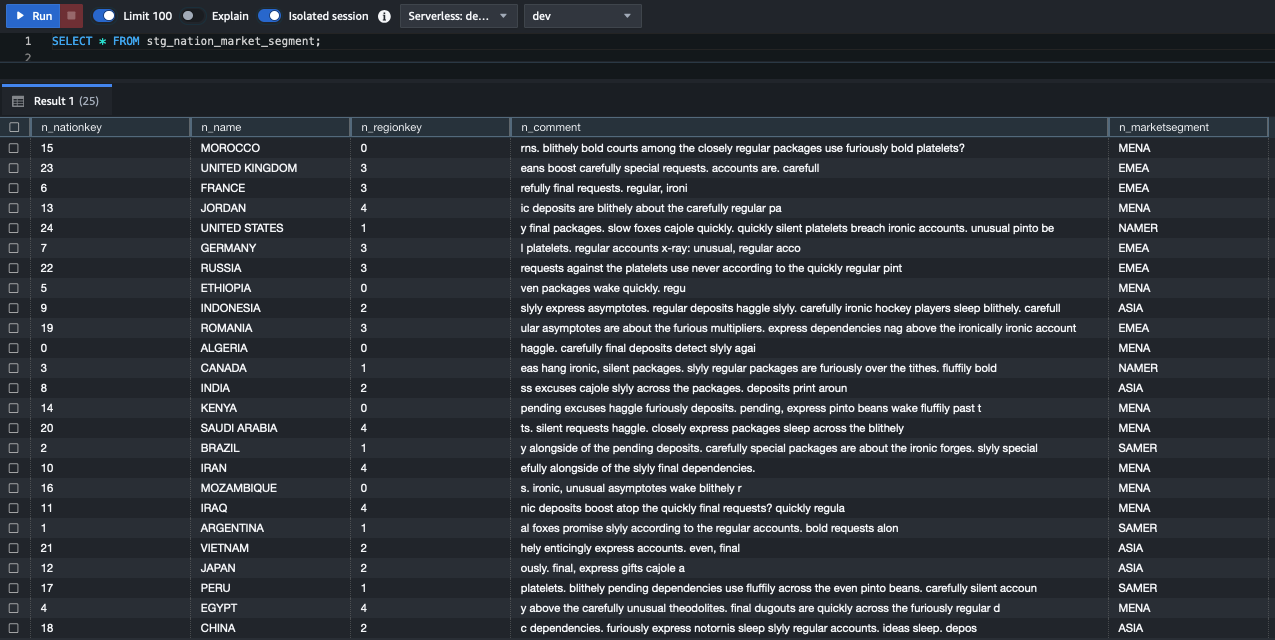1275x640 pixels.
Task: Check the JORDAN row checkbox
Action: [14, 208]
